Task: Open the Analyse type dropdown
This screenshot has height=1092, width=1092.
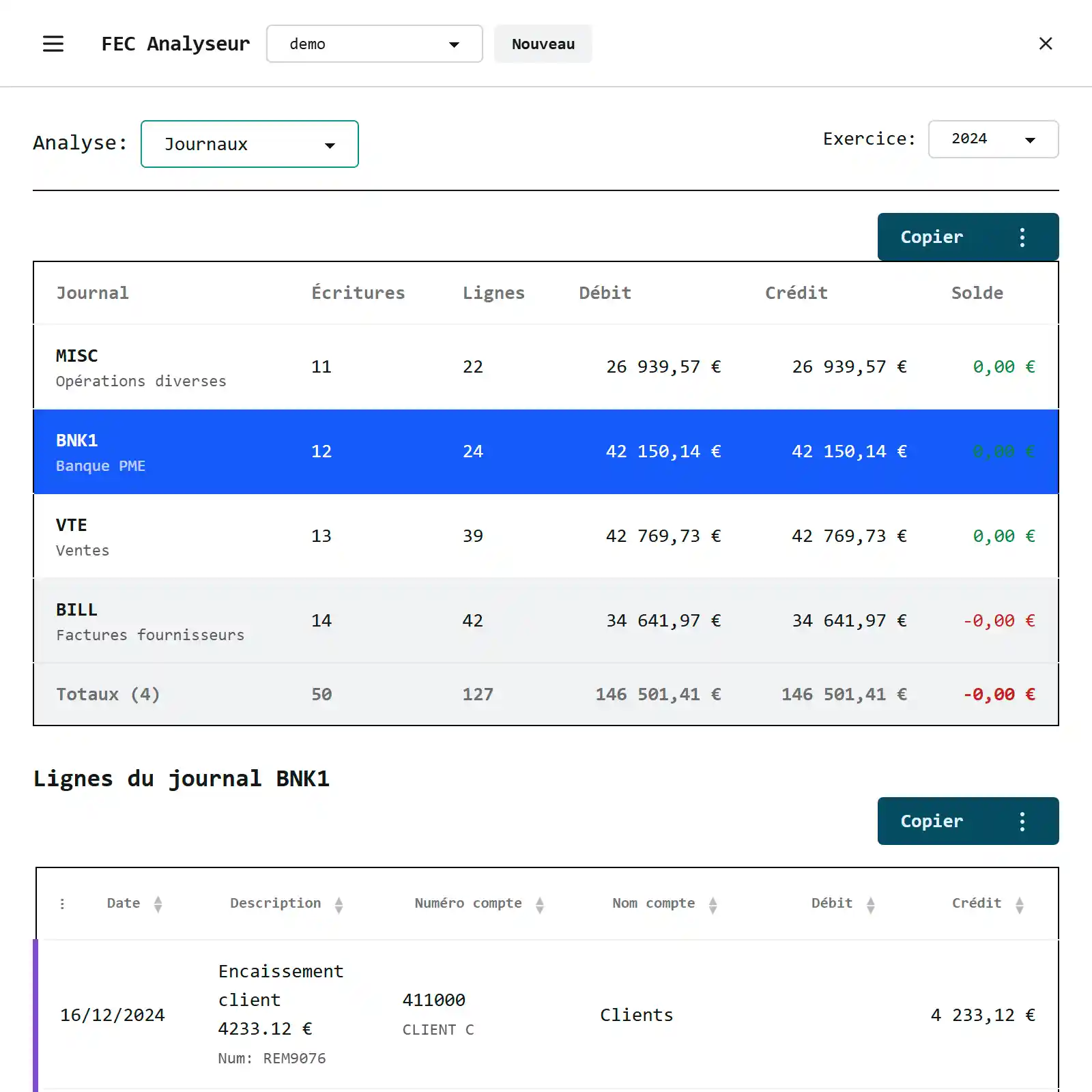Action: coord(250,144)
